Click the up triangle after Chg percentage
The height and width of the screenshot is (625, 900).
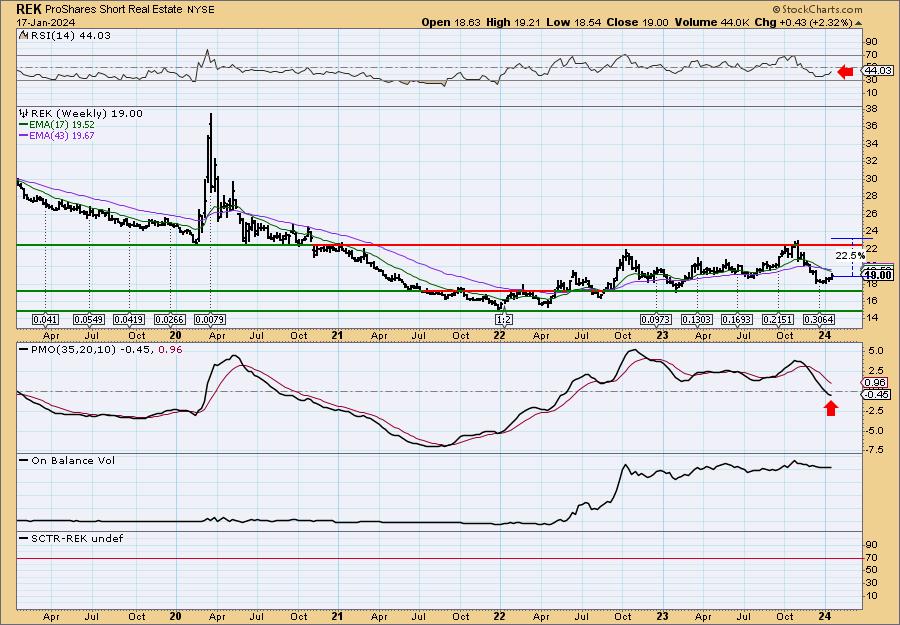coord(859,23)
